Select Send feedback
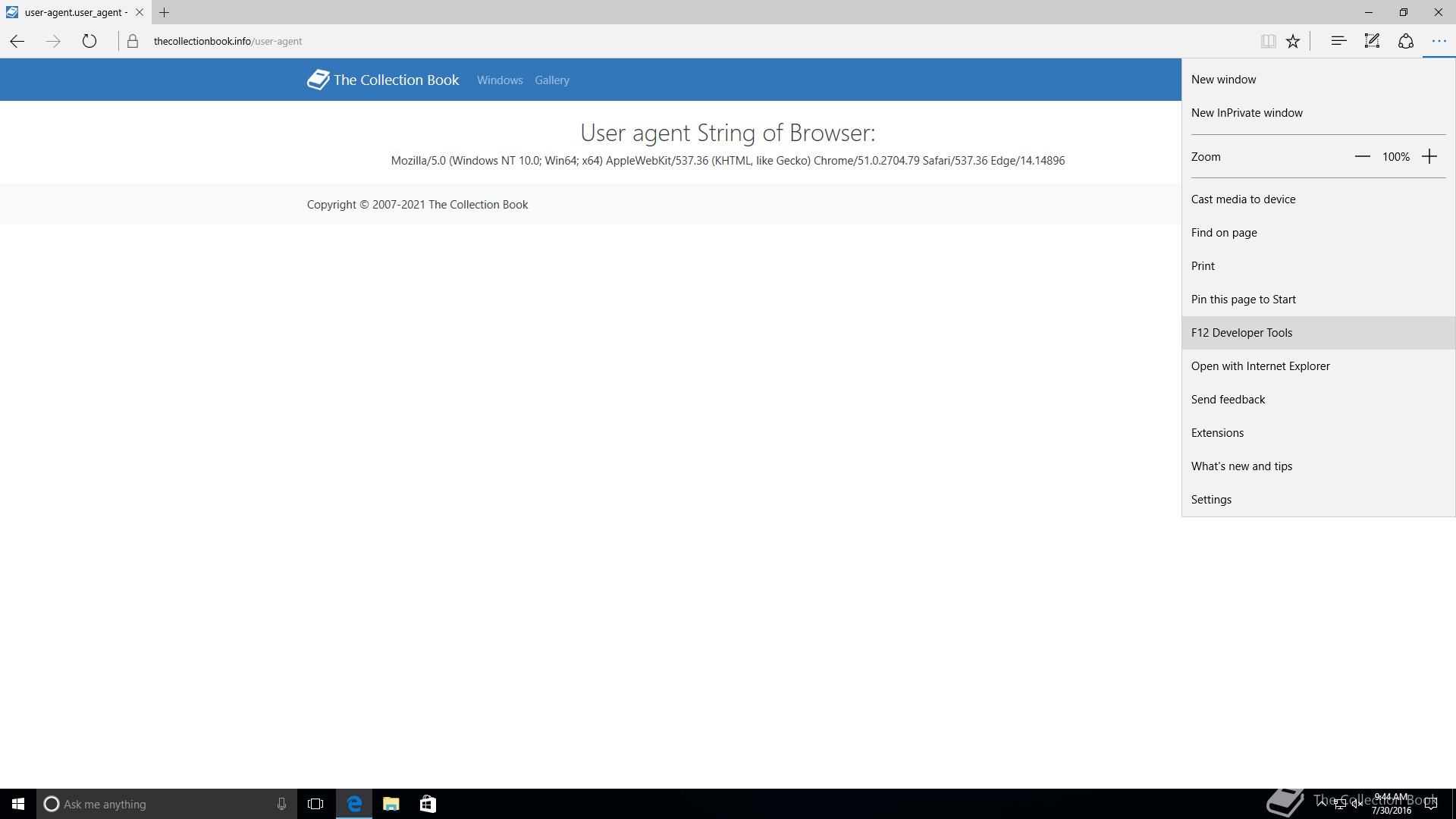The height and width of the screenshot is (819, 1456). point(1318,400)
